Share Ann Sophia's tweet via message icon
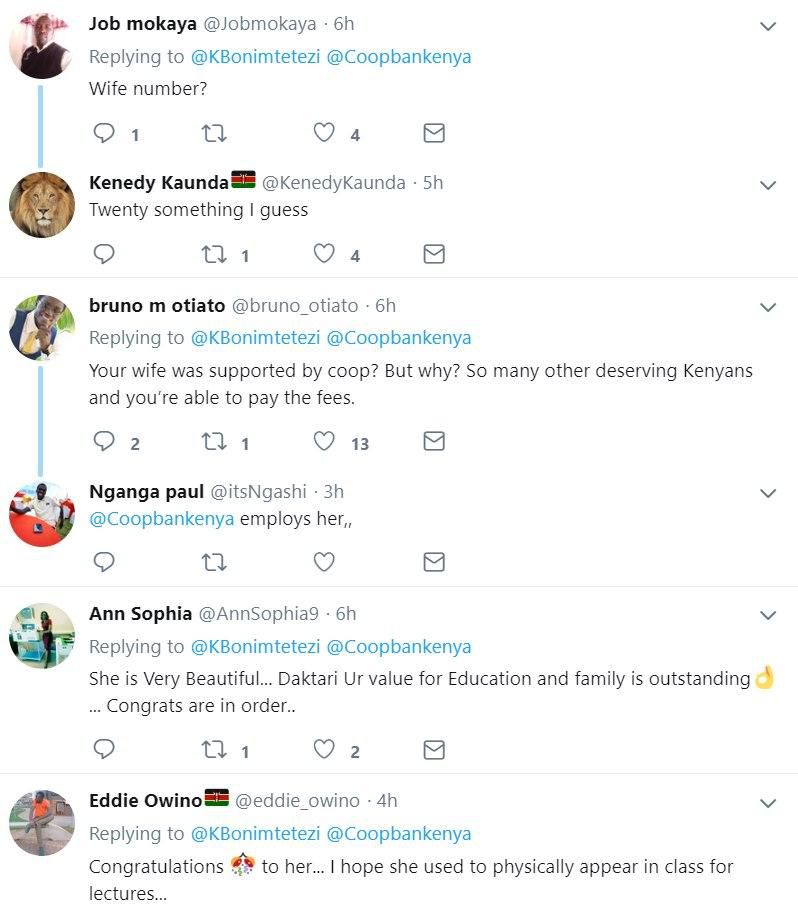Image resolution: width=798 pixels, height=911 pixels. pos(433,749)
